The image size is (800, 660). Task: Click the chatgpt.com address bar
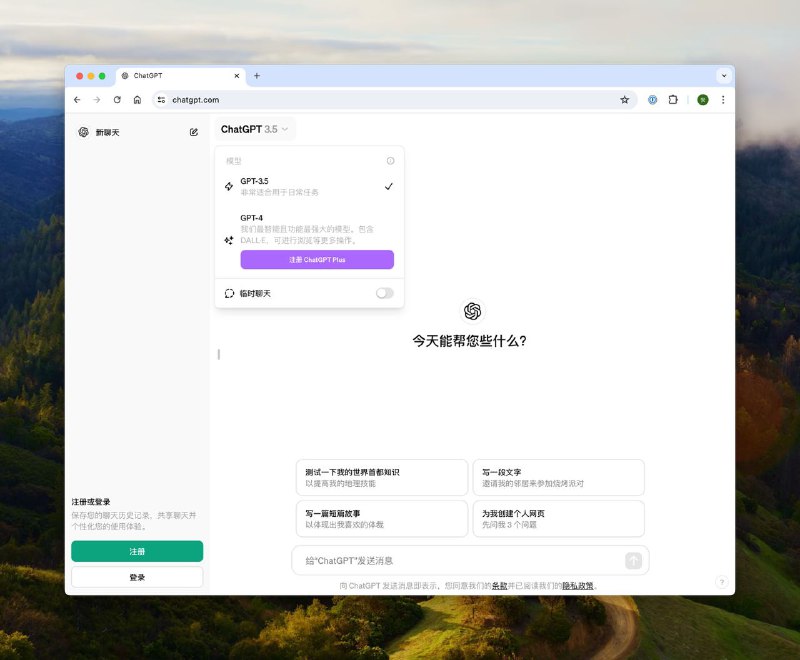(x=393, y=100)
